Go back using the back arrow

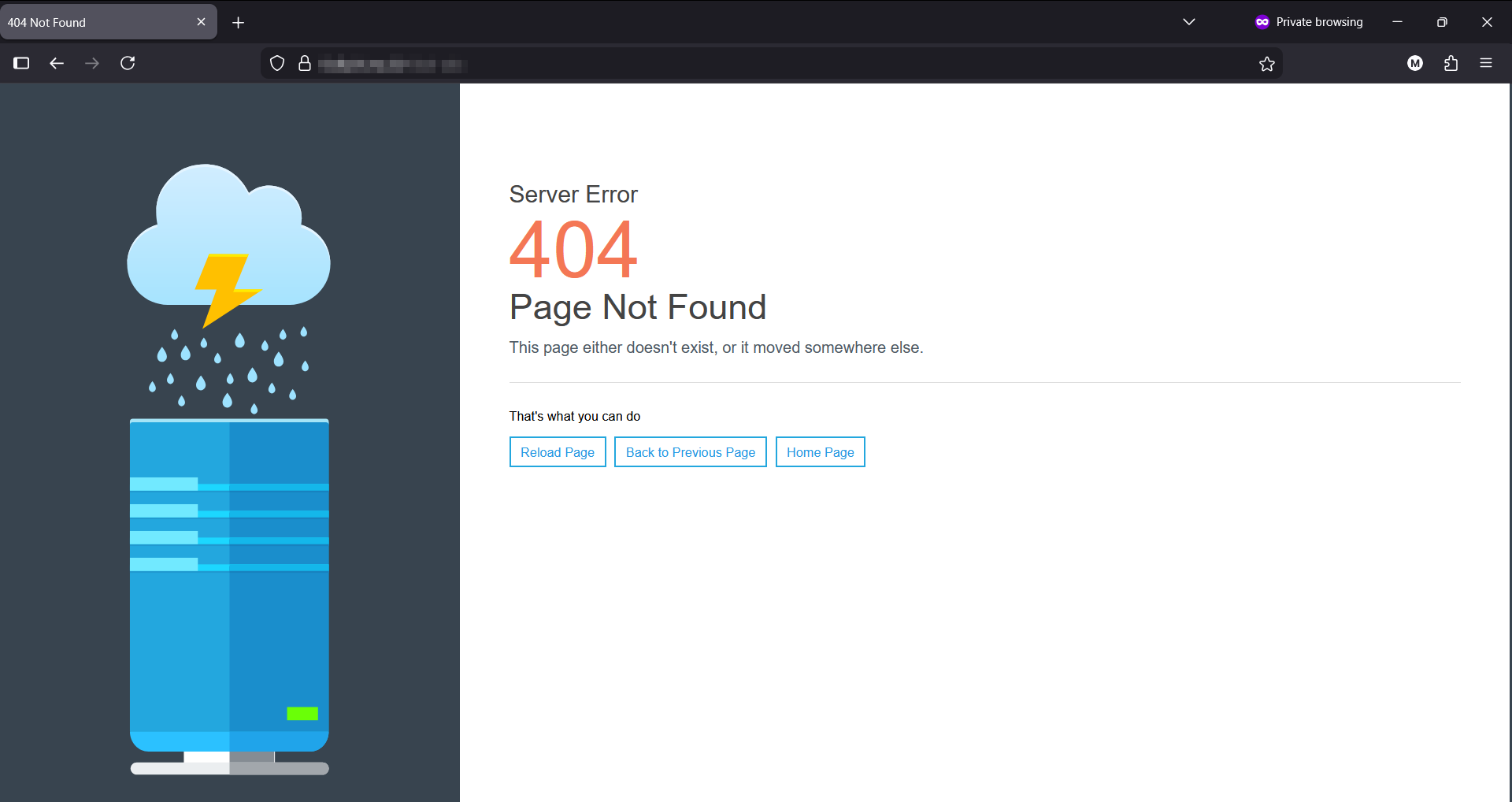(56, 63)
